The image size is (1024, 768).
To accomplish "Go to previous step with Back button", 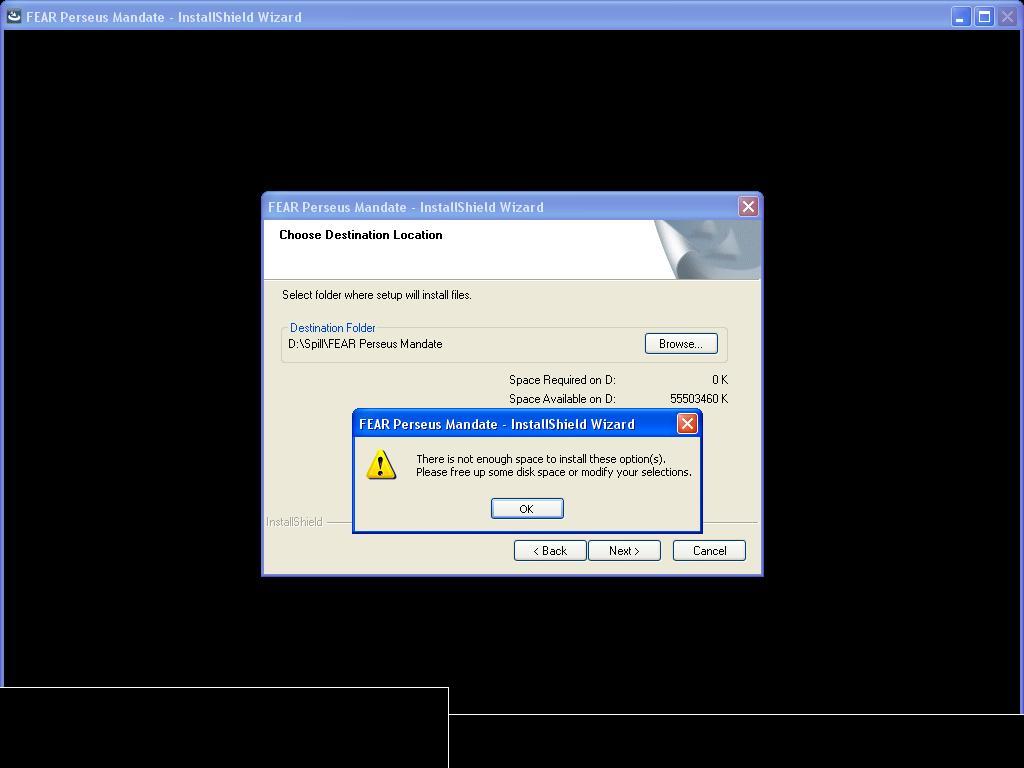I will point(550,551).
